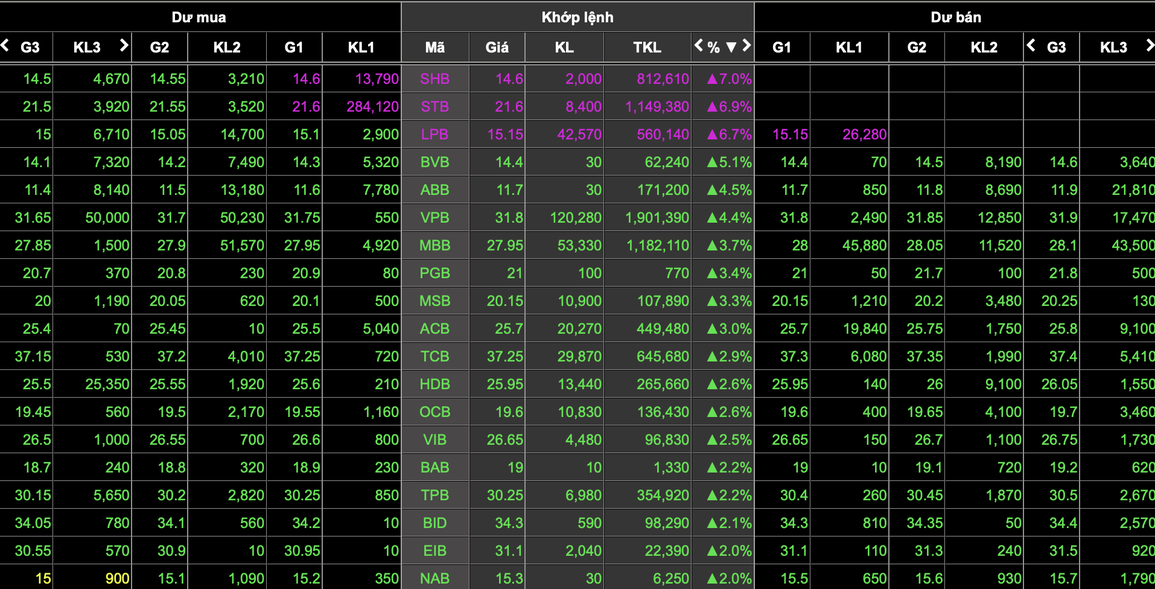1155x589 pixels.
Task: Select the Khớp lệnh group header
Action: (578, 17)
